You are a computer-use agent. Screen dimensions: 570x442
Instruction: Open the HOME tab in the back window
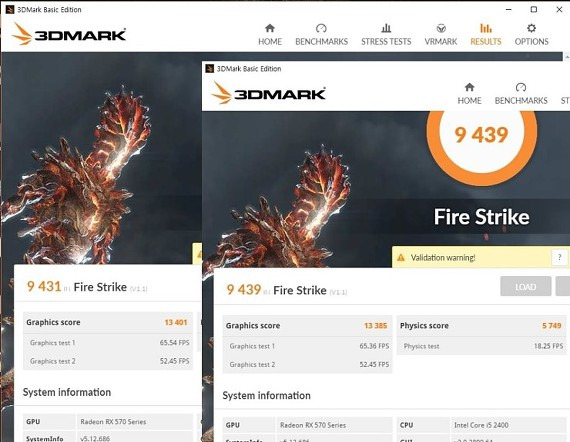click(270, 35)
